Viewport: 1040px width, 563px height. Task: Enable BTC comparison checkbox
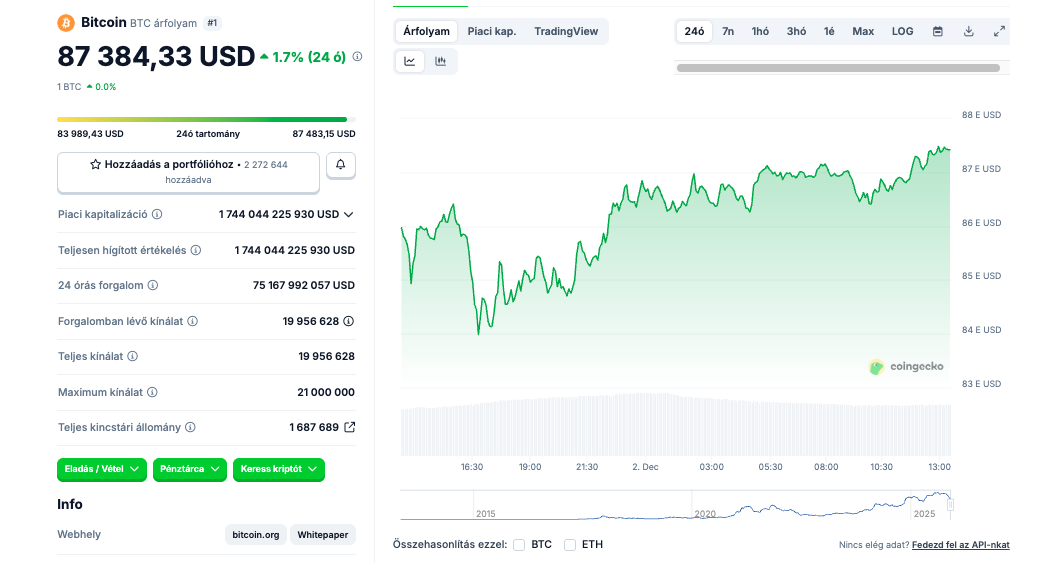[x=519, y=545]
